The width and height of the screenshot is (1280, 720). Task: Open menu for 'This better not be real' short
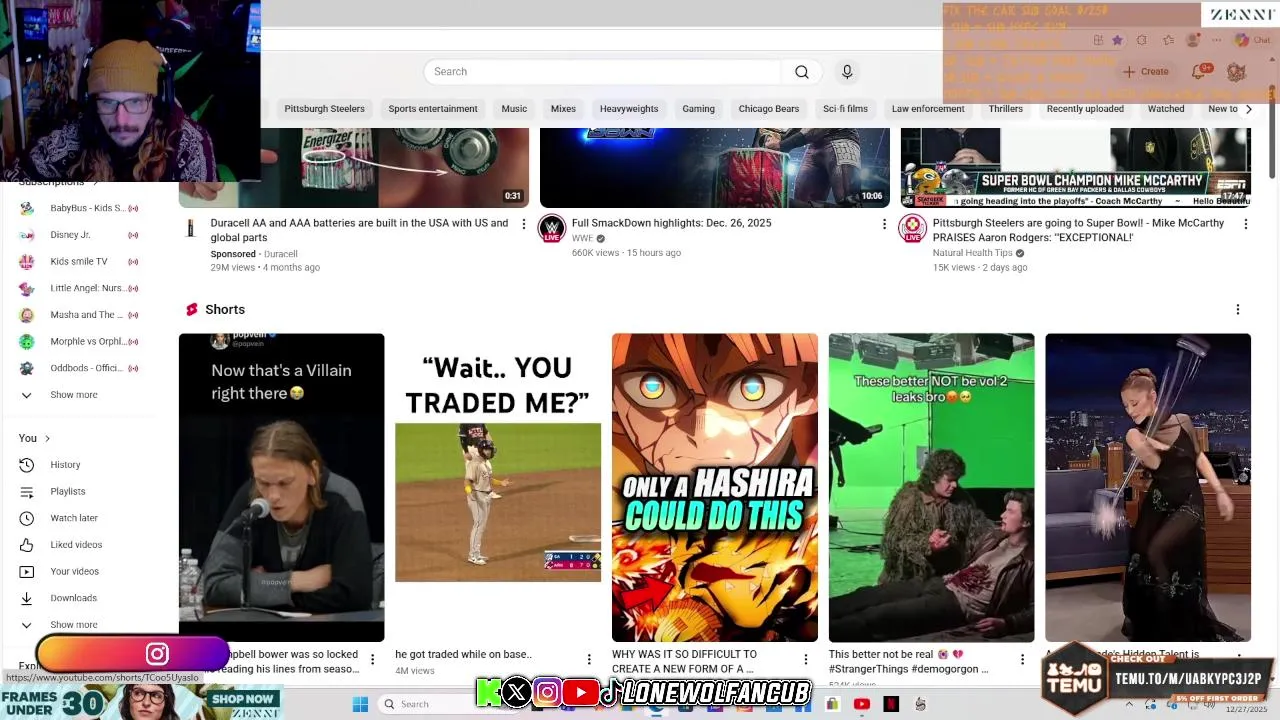coord(1022,659)
